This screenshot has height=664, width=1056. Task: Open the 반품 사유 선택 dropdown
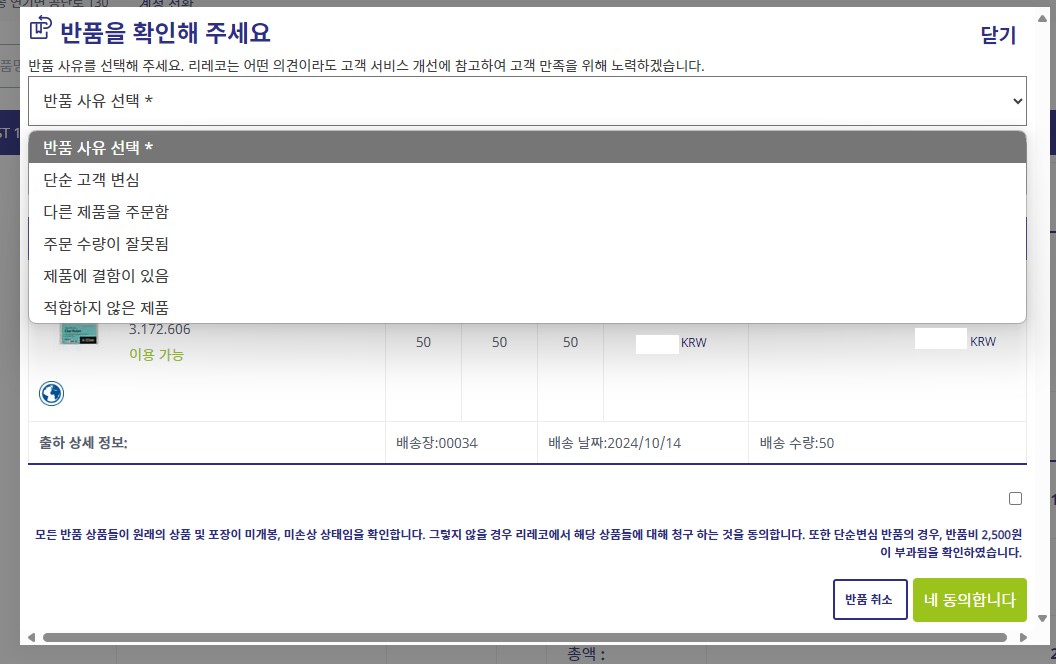click(x=527, y=101)
